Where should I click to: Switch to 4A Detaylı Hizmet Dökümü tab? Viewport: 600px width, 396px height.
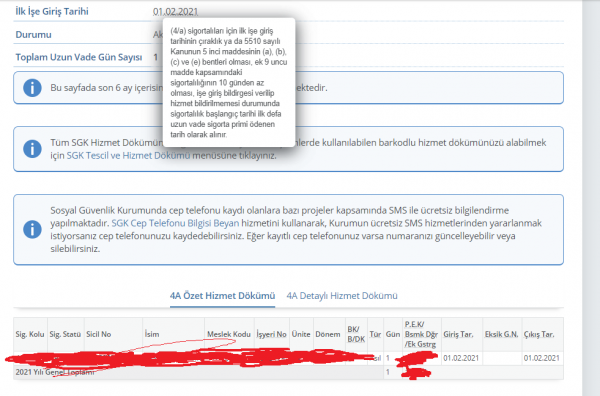[x=342, y=296]
